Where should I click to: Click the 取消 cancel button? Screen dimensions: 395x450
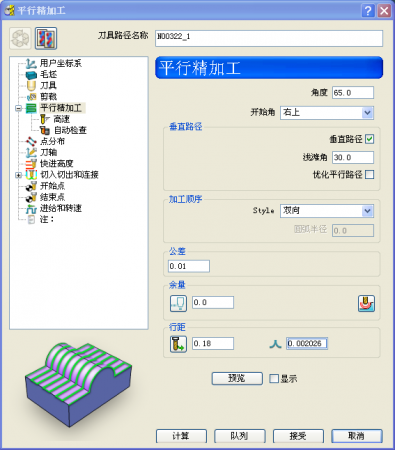(x=357, y=436)
